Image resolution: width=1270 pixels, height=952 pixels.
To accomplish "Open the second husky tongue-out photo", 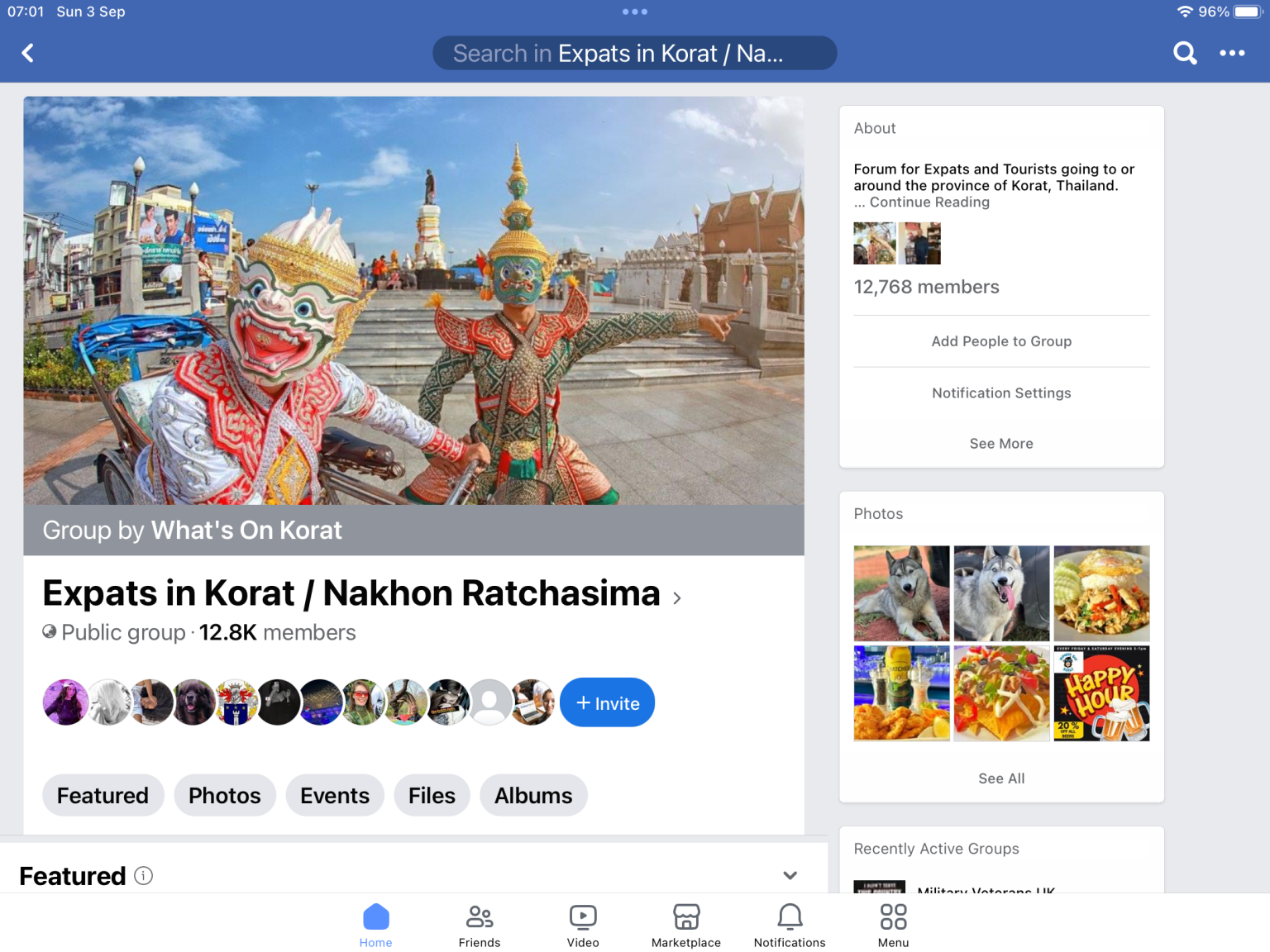I will 1001,593.
